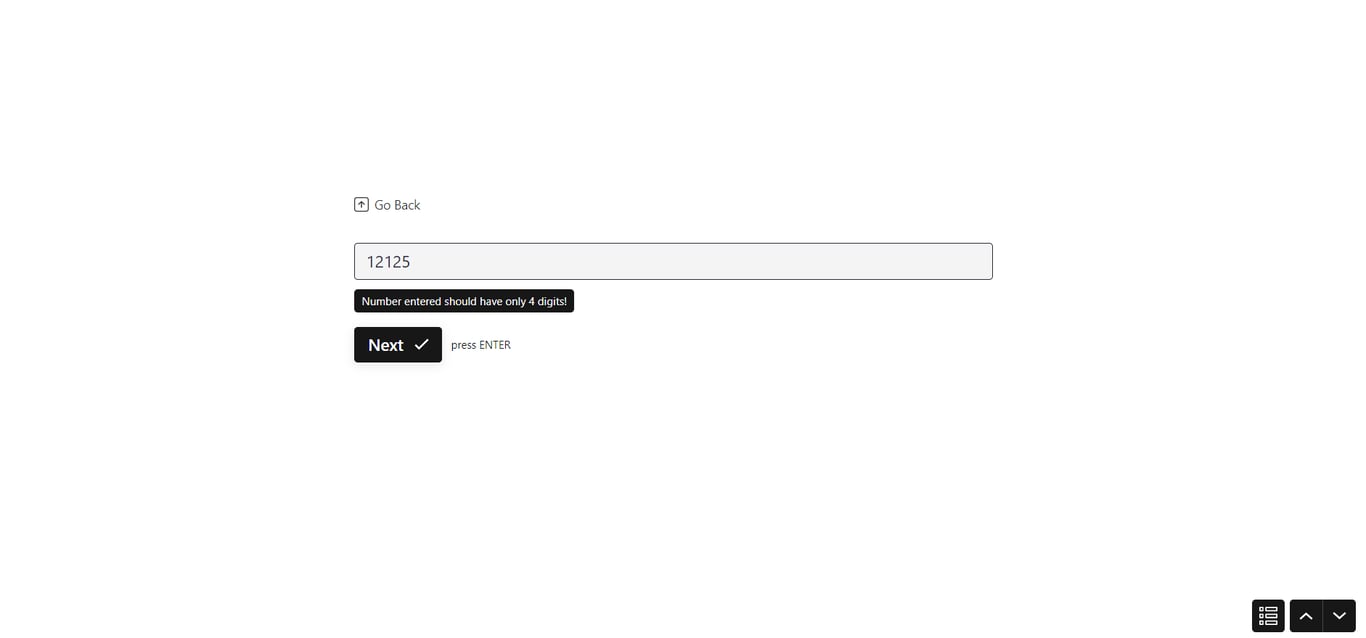Image resolution: width=1366 pixels, height=638 pixels.
Task: Click the press ENTER hint text
Action: [481, 345]
